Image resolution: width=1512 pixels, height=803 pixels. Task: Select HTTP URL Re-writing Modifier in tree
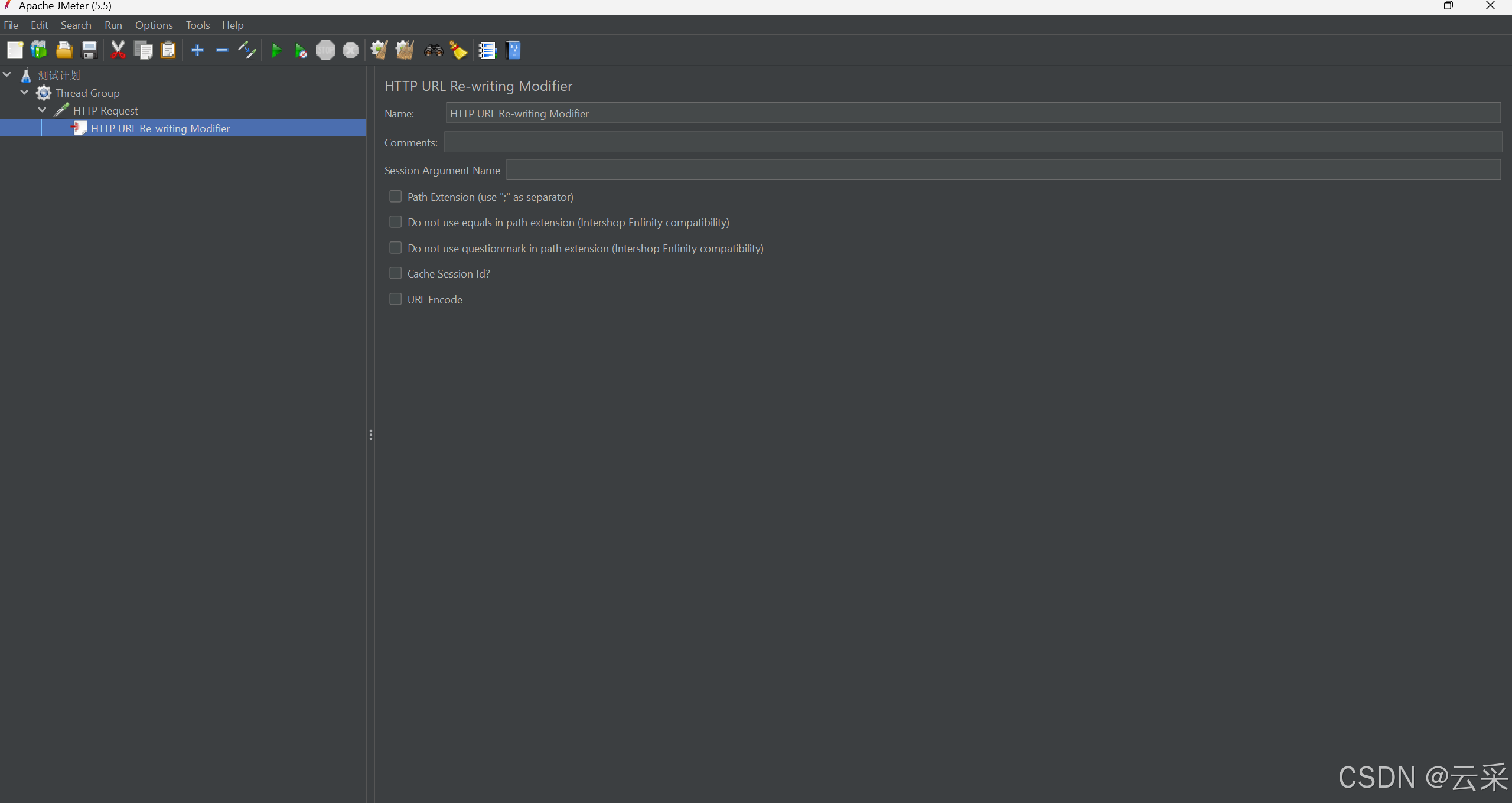[160, 128]
